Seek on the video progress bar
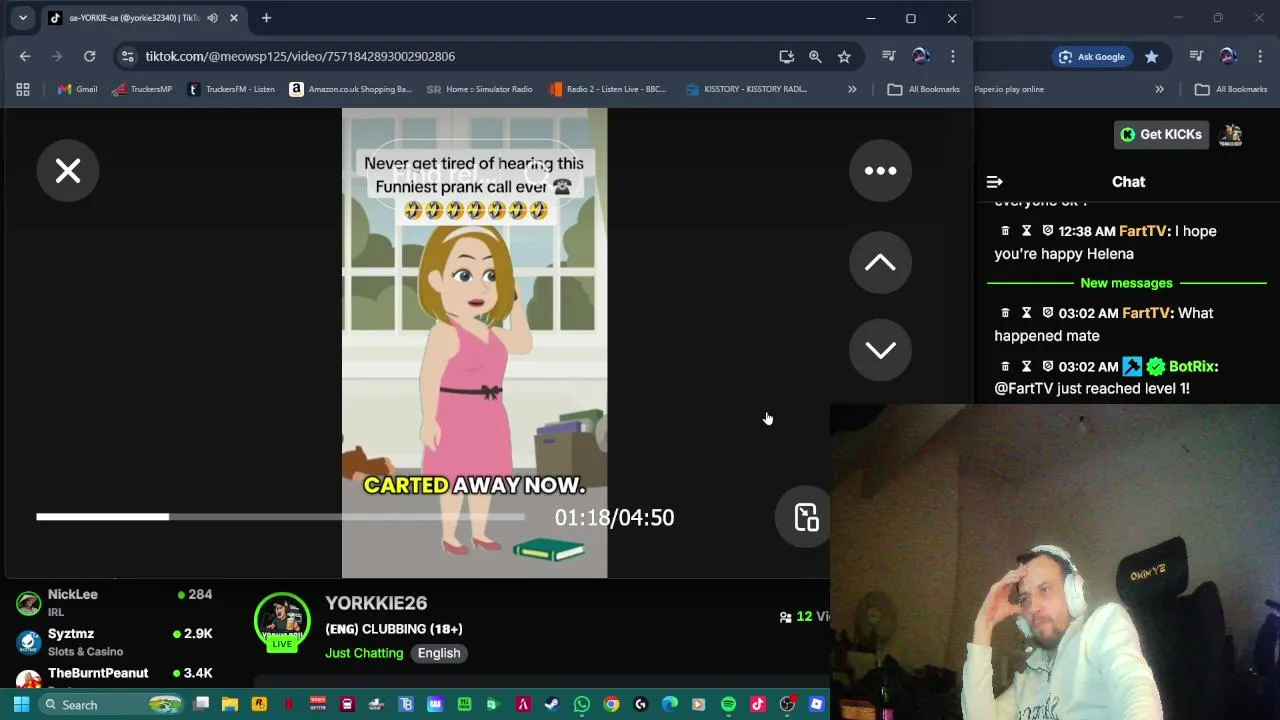This screenshot has width=1280, height=720. (280, 517)
